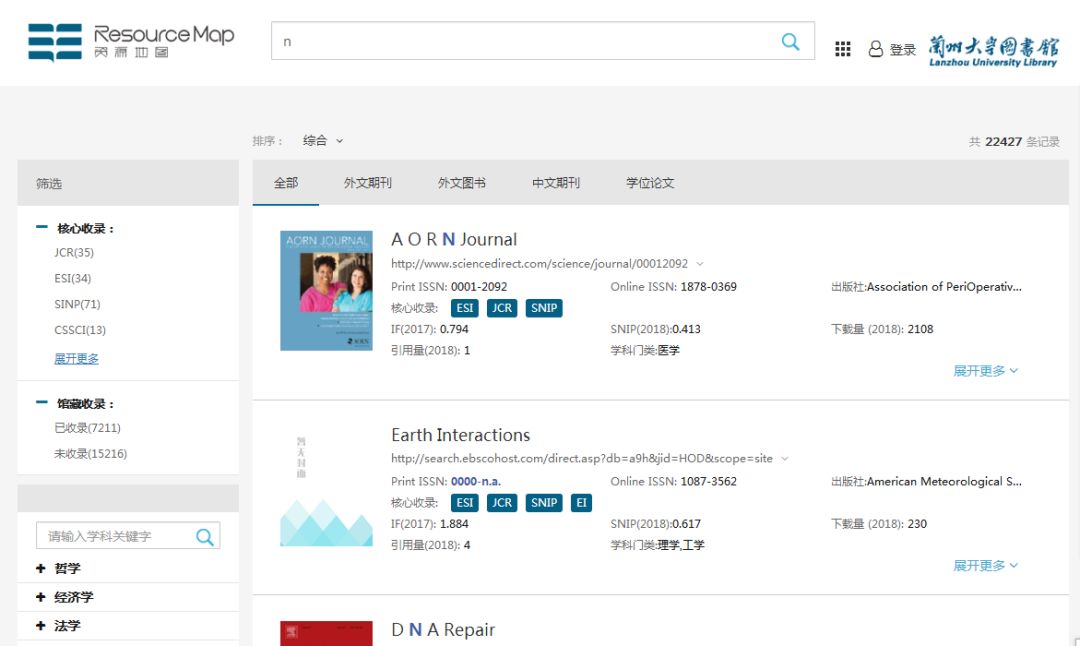
Task: Click the subject keyword search icon
Action: (x=205, y=536)
